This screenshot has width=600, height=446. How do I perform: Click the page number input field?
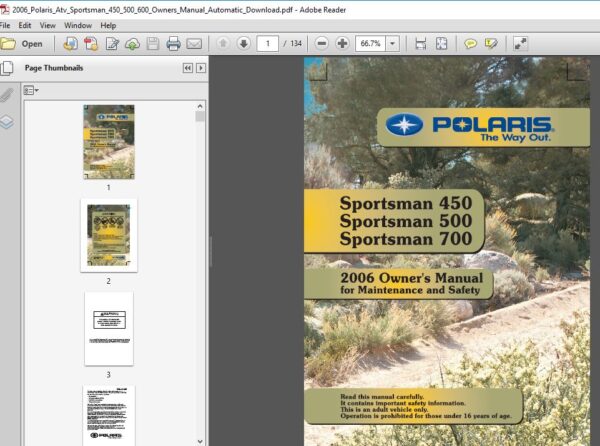coord(267,44)
